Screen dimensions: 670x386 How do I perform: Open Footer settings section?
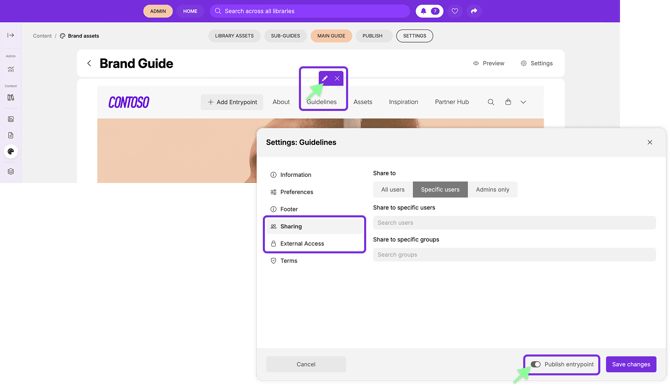[x=314, y=209]
